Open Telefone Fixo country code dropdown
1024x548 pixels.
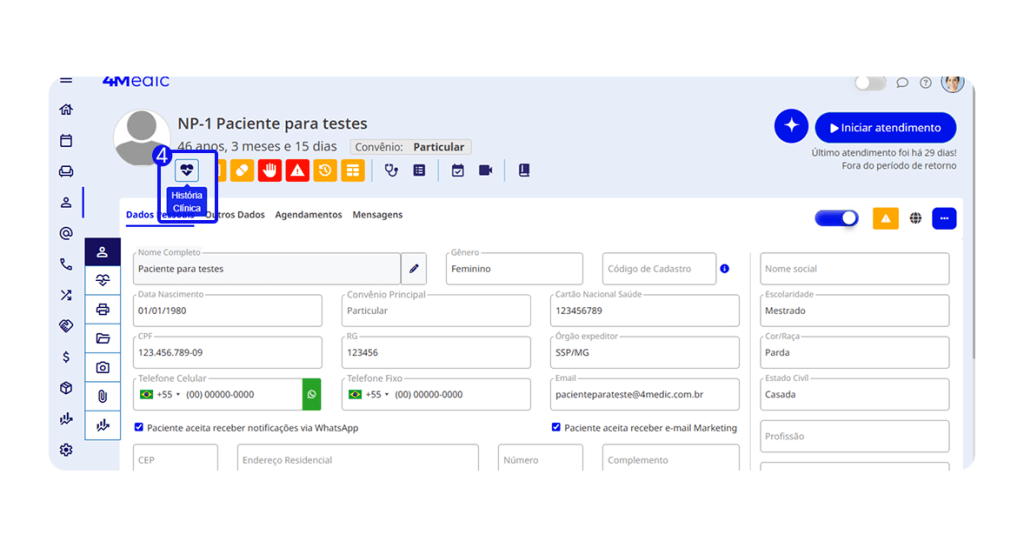(x=370, y=395)
